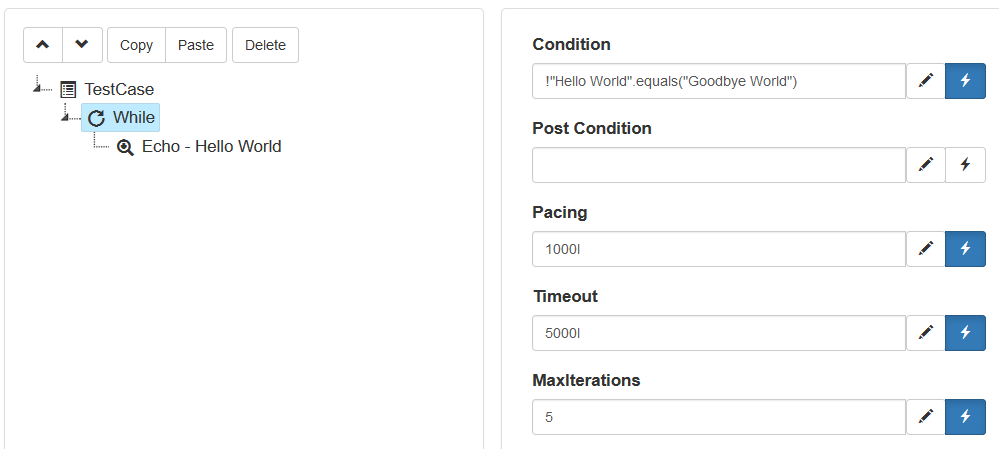
Task: Toggle the Timeout lightning expression button
Action: click(x=965, y=333)
